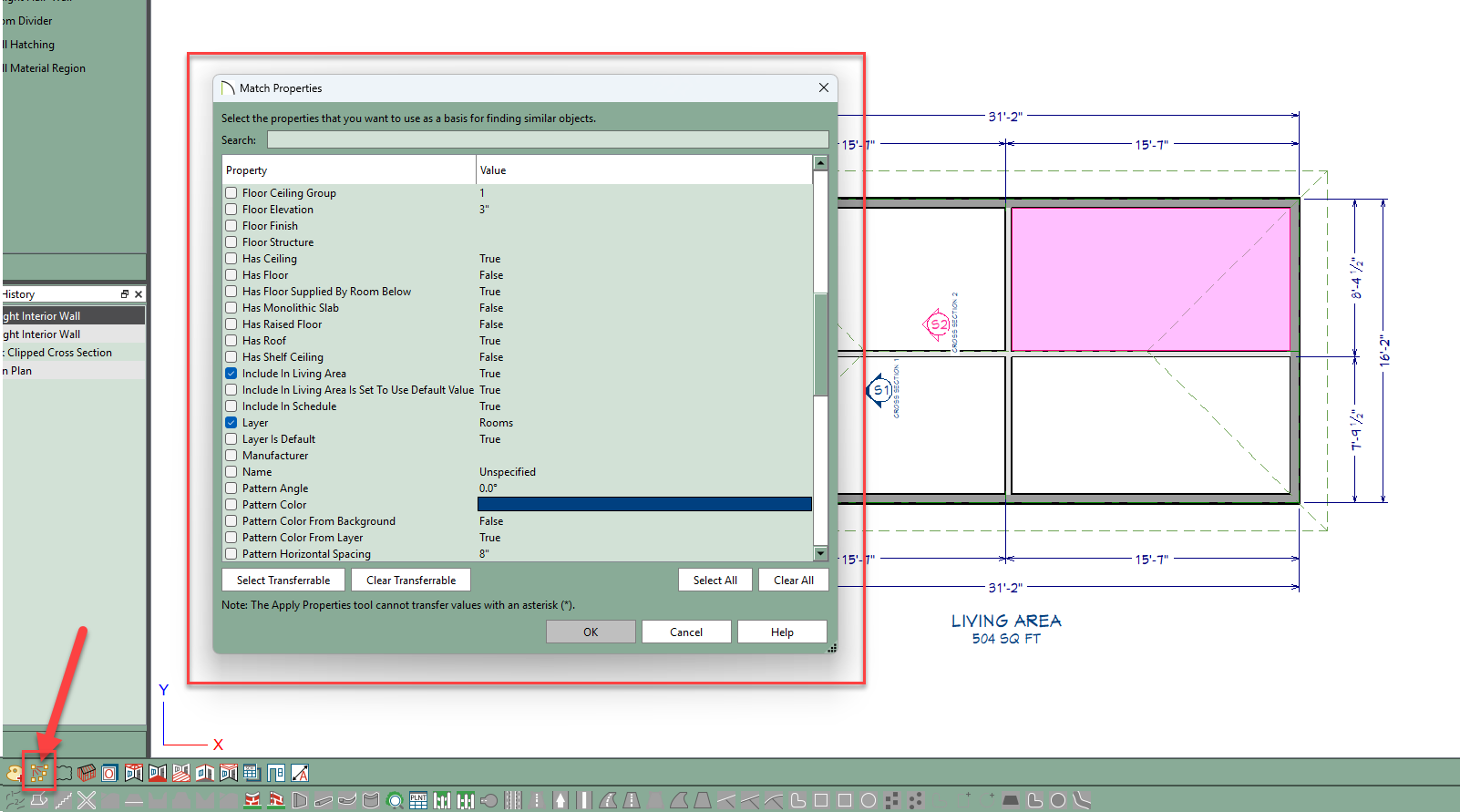The height and width of the screenshot is (812, 1460).
Task: Click the Match Properties tool icon
Action: tap(39, 773)
